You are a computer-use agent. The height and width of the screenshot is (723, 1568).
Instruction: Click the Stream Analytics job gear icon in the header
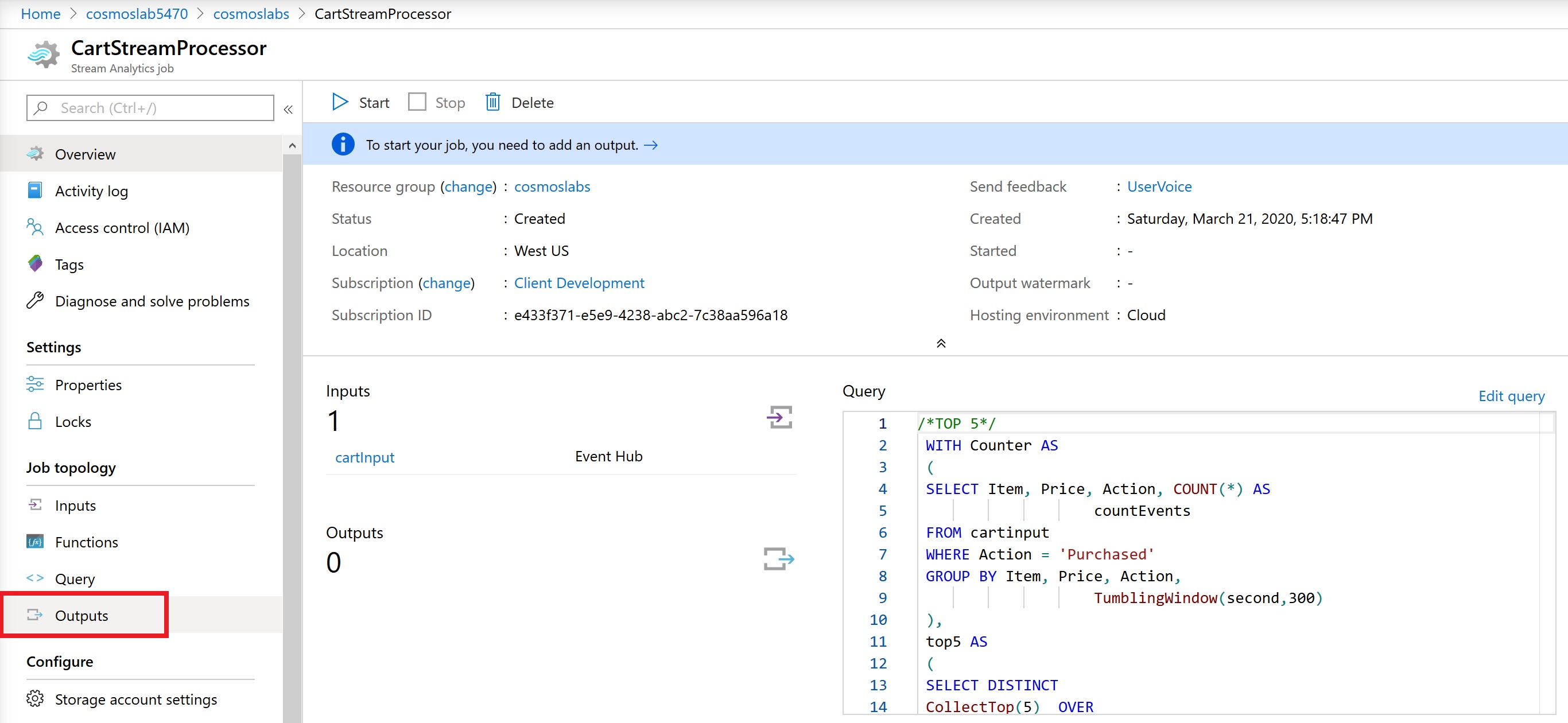[x=44, y=55]
